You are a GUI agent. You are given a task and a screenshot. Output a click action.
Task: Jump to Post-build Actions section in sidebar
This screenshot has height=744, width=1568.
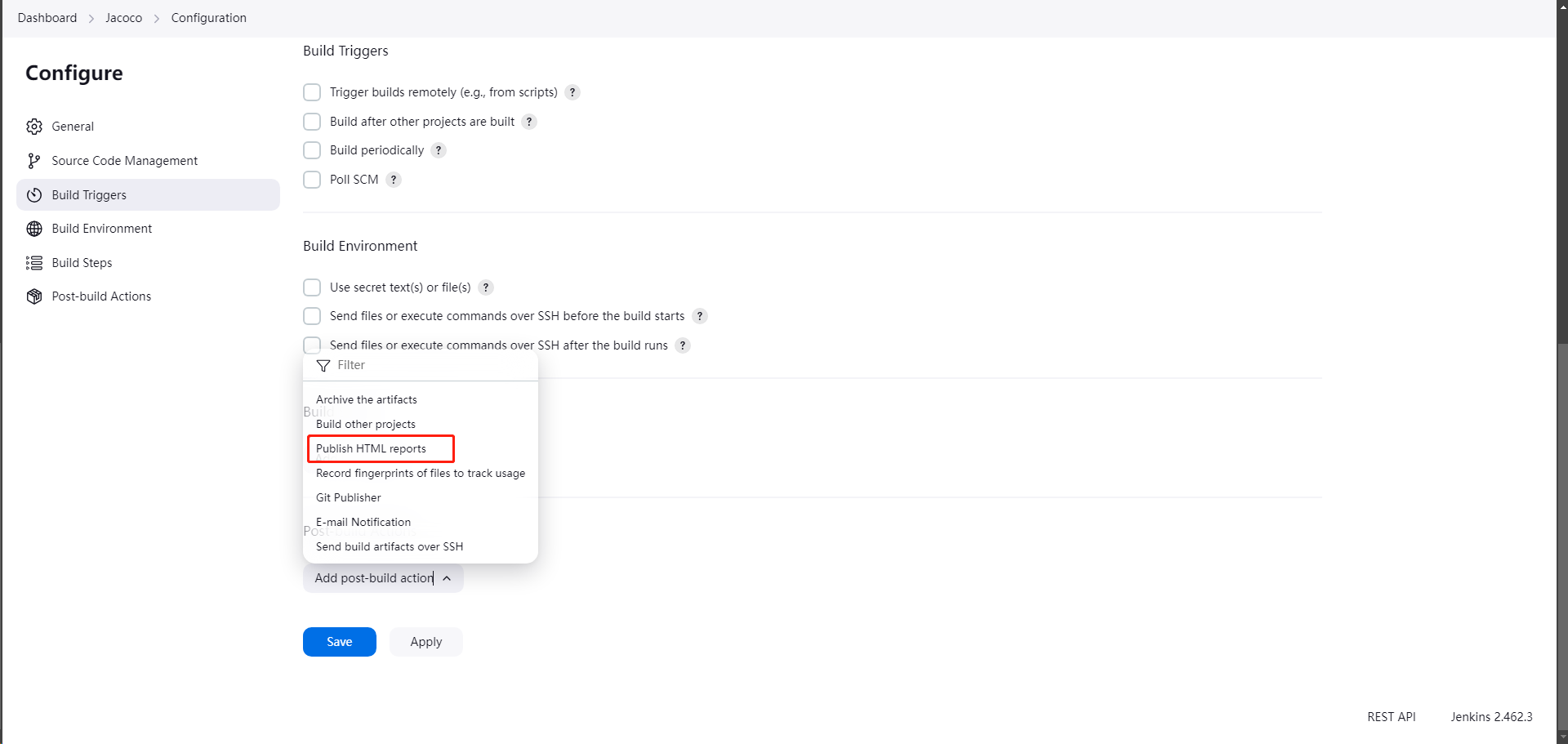click(x=148, y=296)
